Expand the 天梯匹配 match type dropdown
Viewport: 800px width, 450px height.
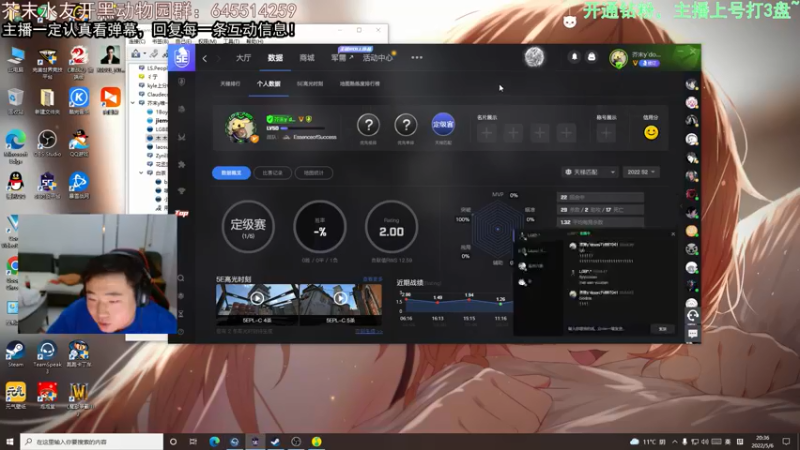tap(590, 172)
